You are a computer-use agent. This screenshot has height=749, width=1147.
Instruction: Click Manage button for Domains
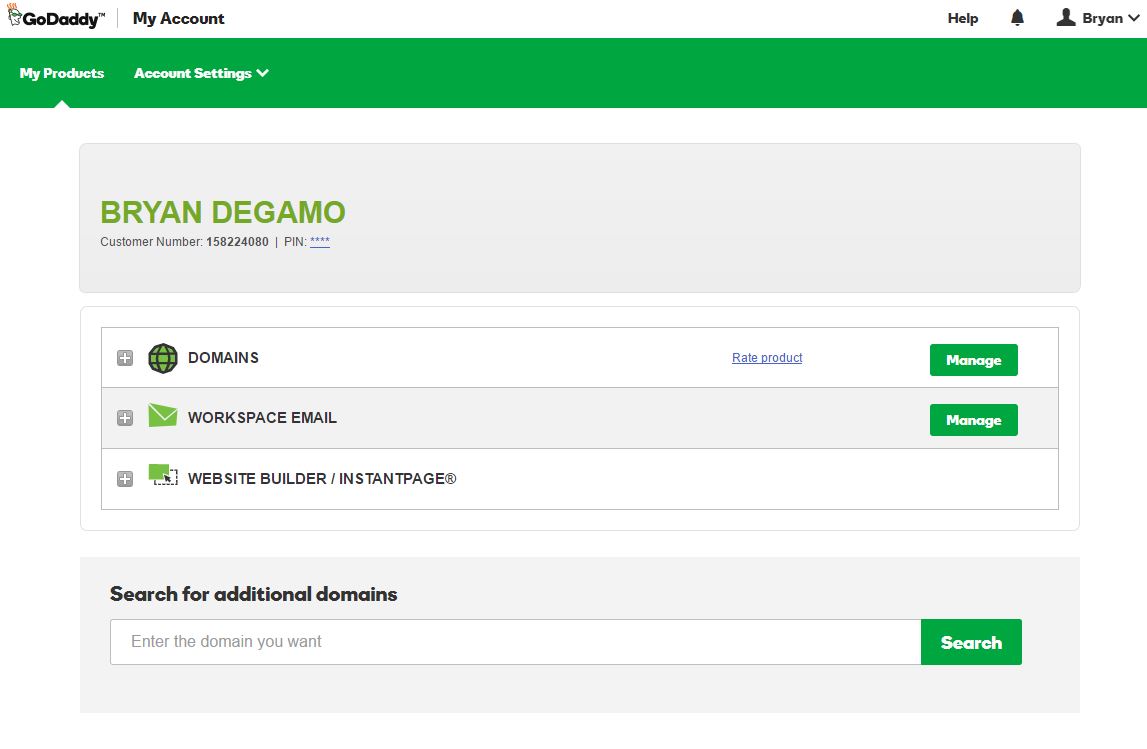coord(974,360)
